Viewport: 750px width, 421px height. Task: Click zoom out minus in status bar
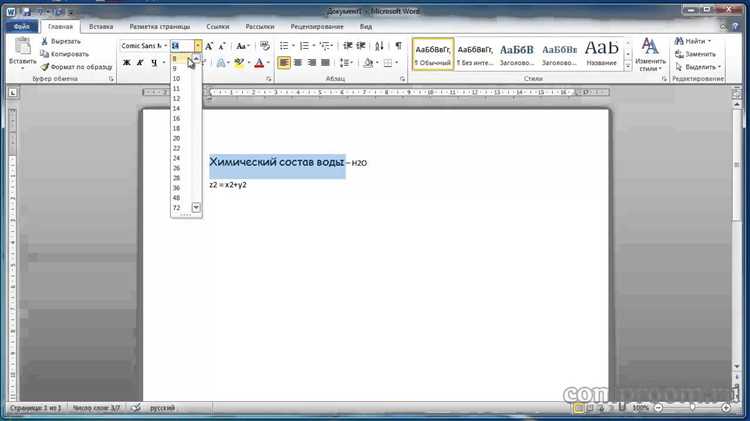tap(659, 408)
